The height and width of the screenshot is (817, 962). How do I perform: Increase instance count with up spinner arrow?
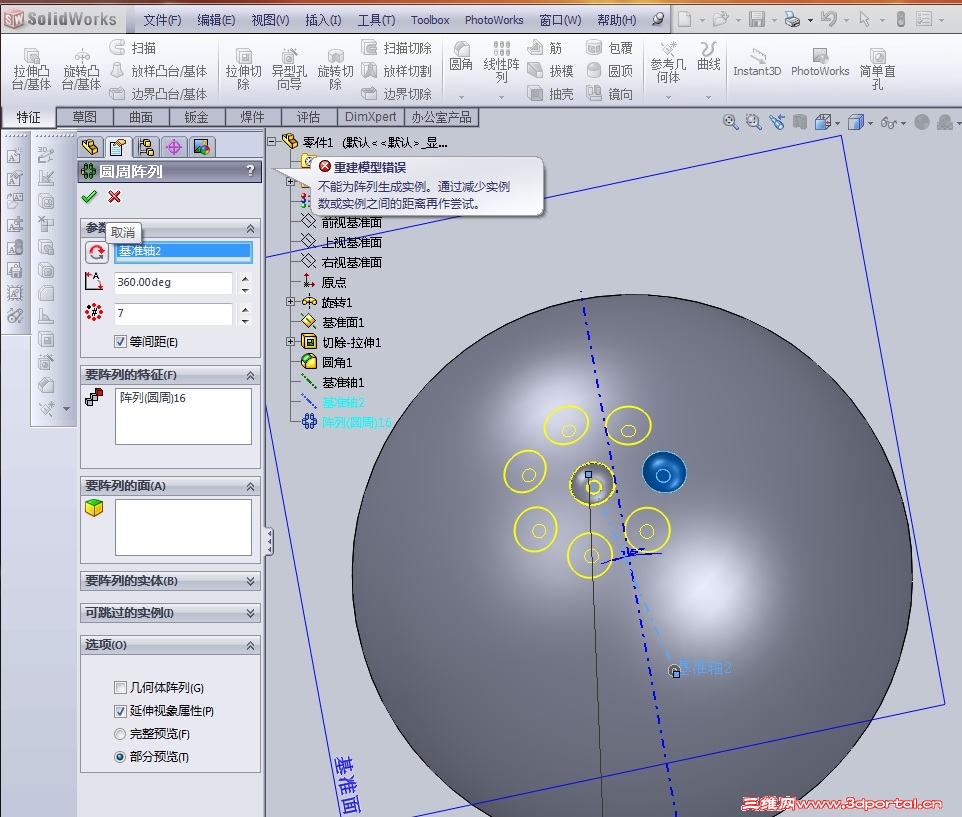pyautogui.click(x=245, y=309)
